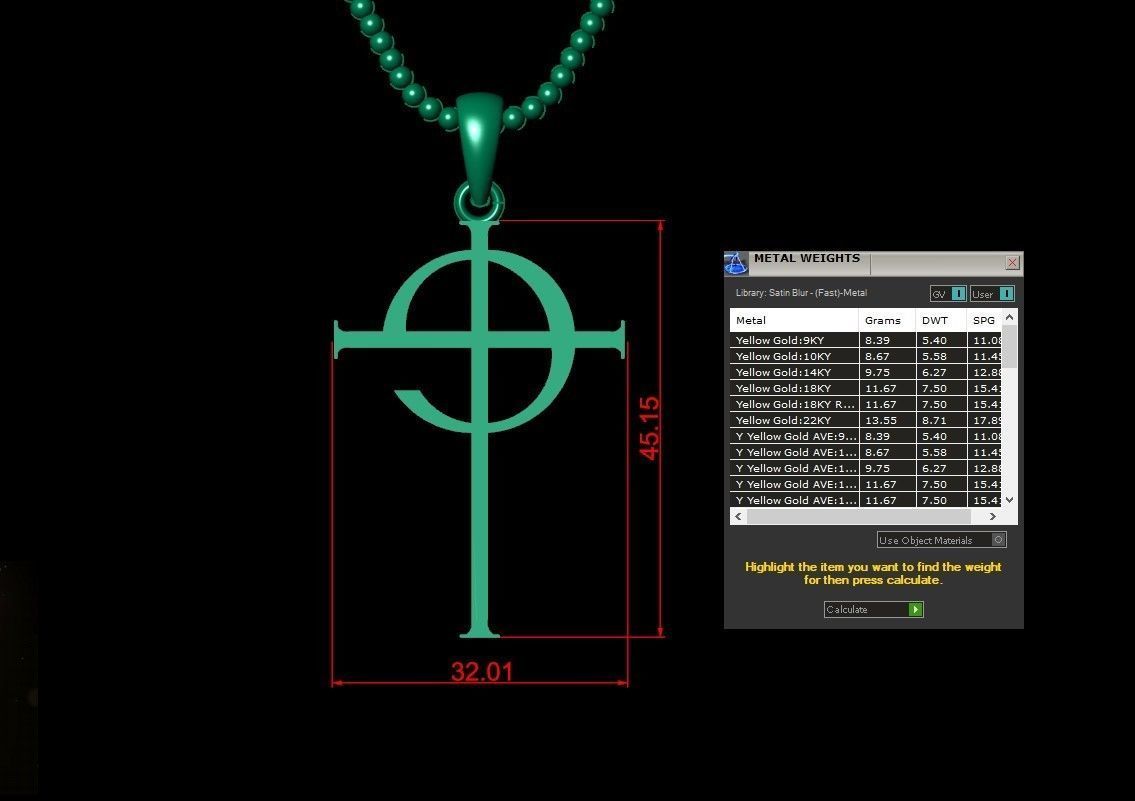Viewport: 1135px width, 801px height.
Task: Click the Calculate button
Action: tap(873, 609)
